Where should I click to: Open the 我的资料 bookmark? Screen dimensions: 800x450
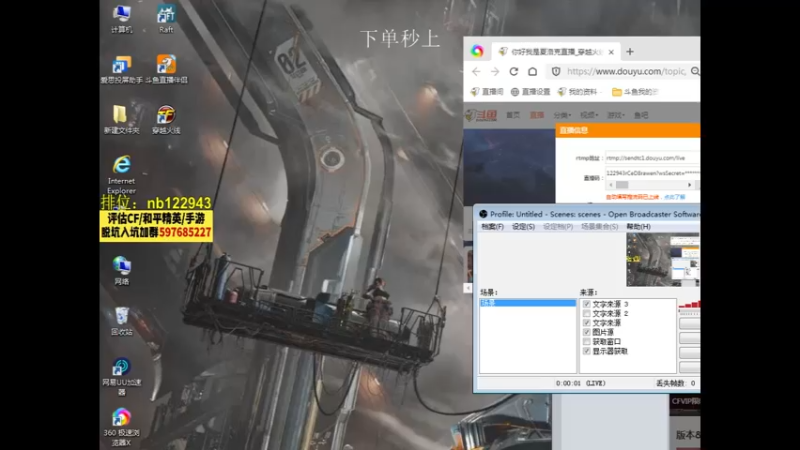[x=578, y=92]
